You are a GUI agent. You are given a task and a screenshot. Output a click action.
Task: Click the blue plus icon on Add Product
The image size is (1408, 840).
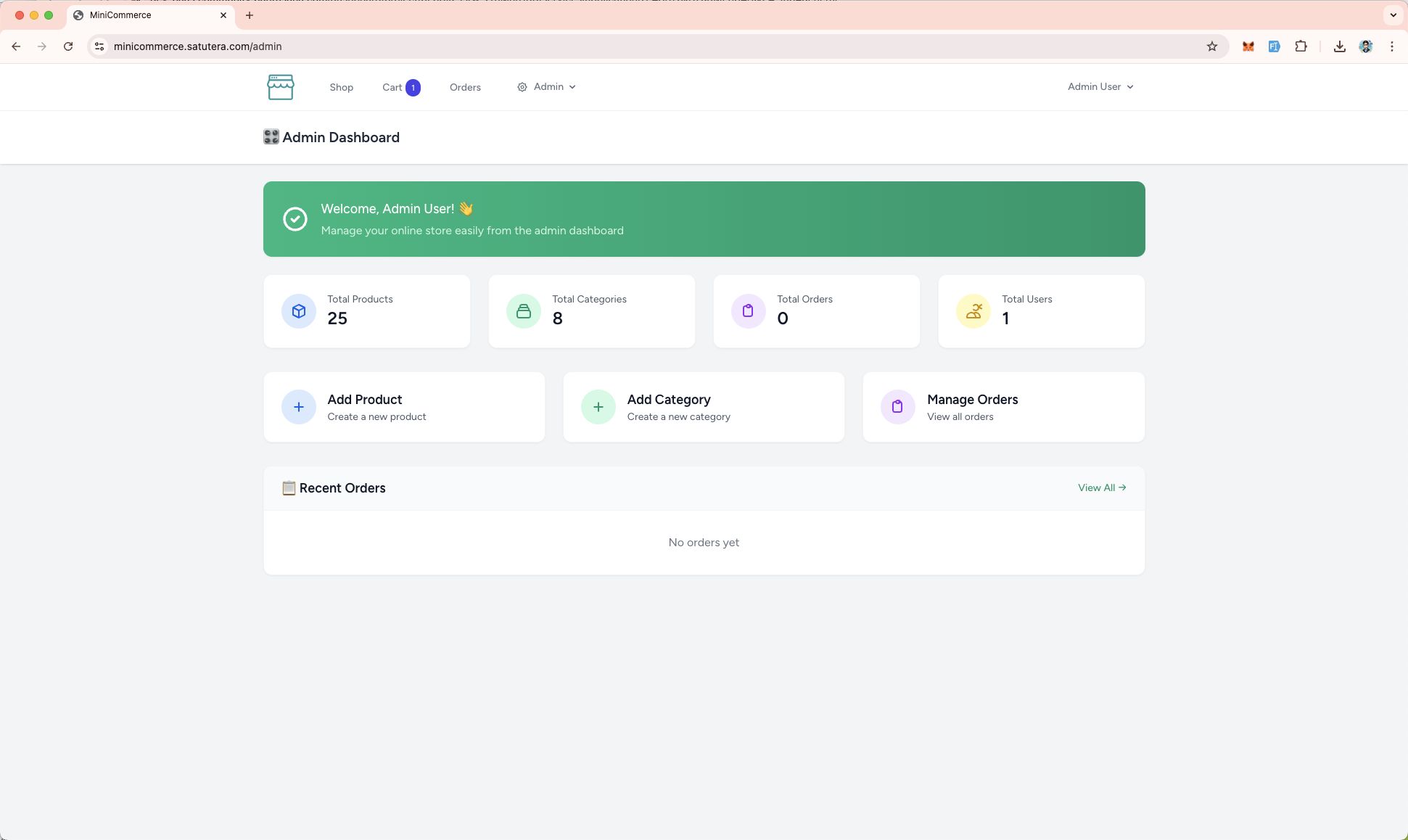(298, 407)
